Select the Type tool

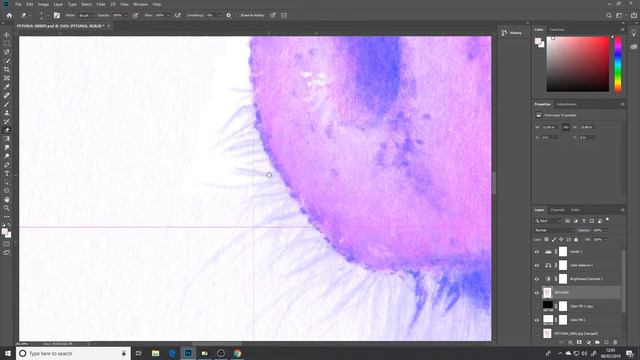click(7, 173)
